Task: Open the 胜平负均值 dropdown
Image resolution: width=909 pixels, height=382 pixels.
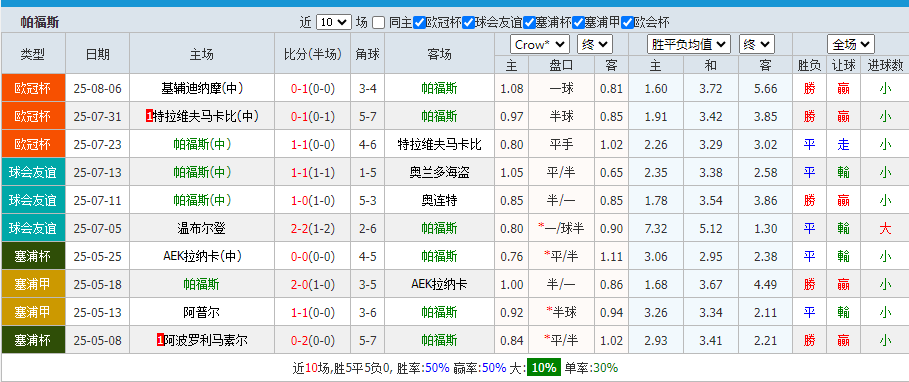Action: (689, 44)
